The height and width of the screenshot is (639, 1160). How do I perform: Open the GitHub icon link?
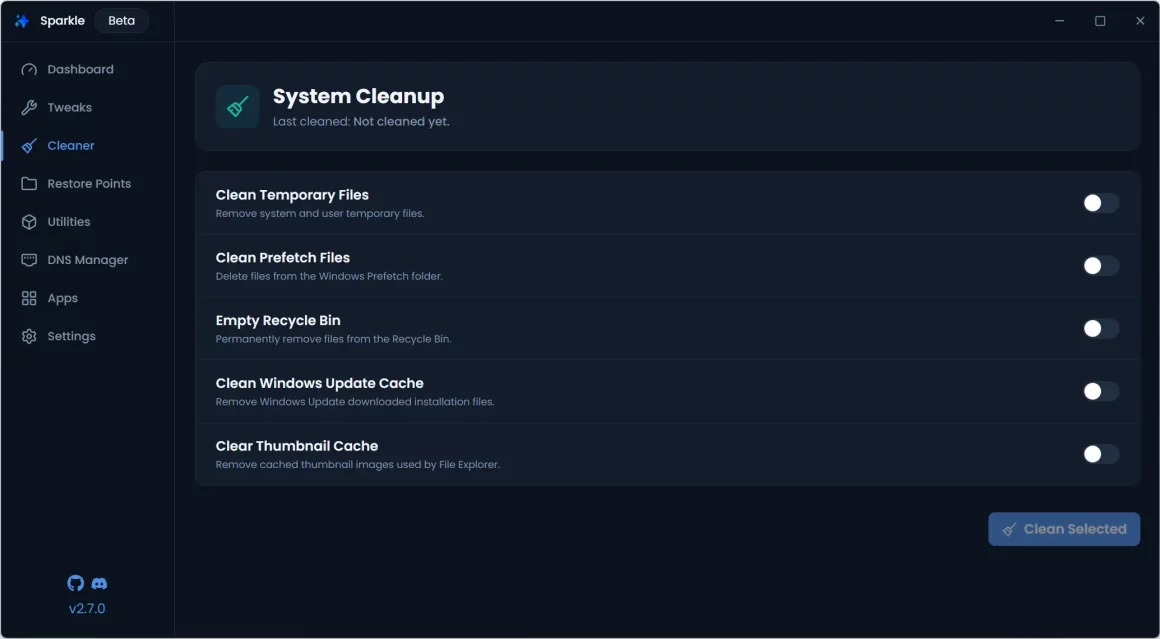tap(75, 583)
